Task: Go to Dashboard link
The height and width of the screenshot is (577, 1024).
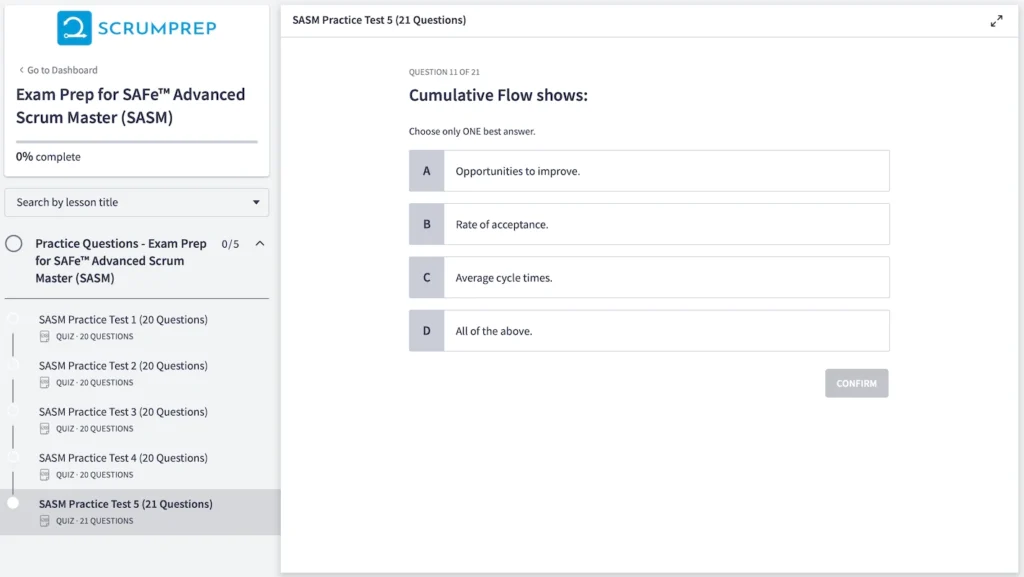Action: pyautogui.click(x=62, y=70)
